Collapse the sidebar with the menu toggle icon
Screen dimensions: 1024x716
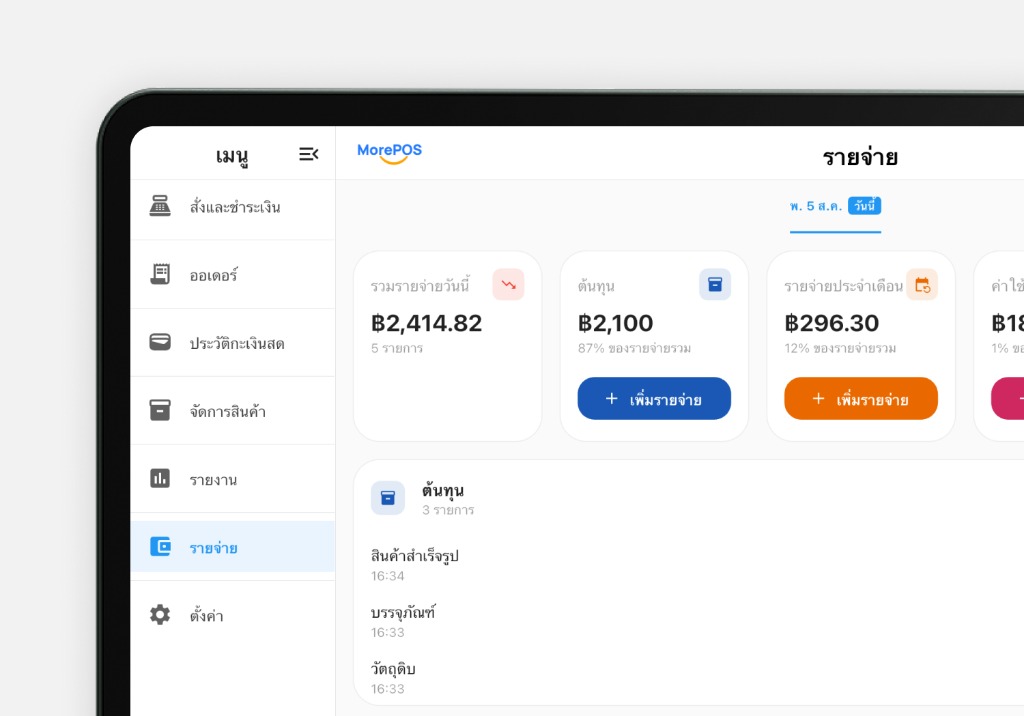[x=308, y=154]
